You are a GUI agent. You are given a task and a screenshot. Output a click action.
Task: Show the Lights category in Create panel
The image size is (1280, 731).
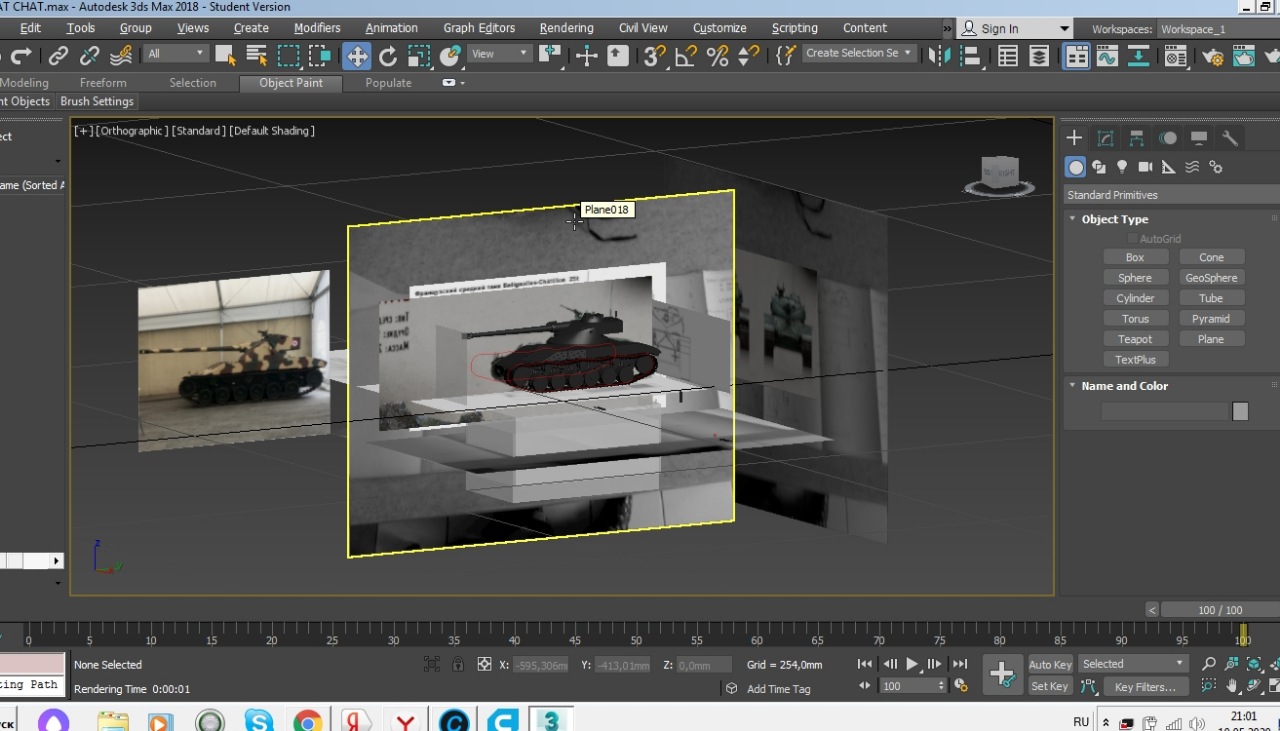(1122, 167)
